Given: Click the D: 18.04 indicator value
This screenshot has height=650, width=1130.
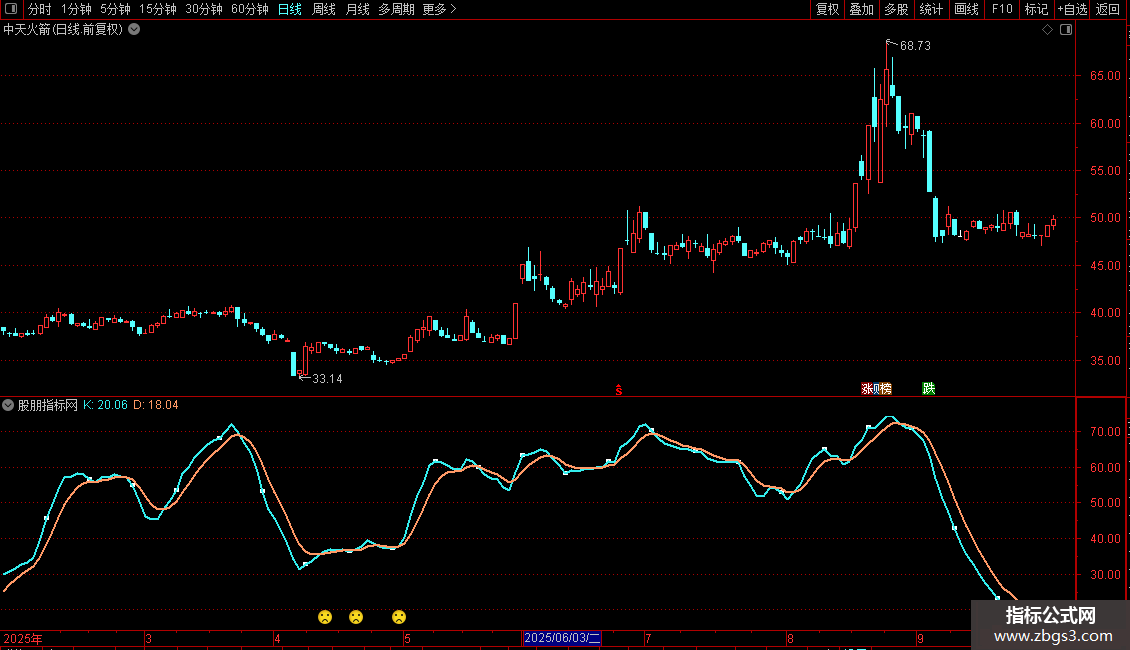Looking at the screenshot, I should (x=156, y=405).
